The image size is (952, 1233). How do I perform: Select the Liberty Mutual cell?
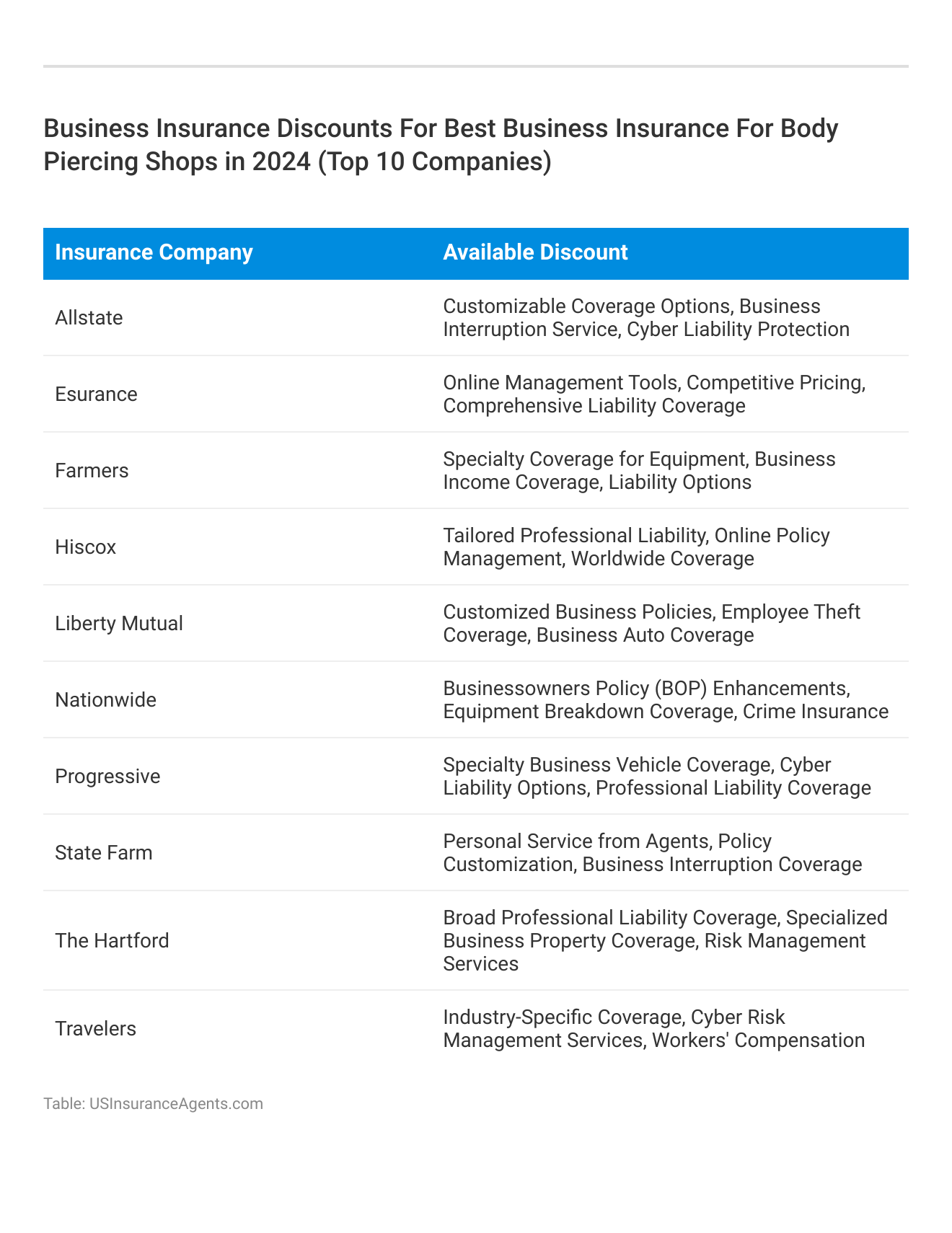(119, 624)
